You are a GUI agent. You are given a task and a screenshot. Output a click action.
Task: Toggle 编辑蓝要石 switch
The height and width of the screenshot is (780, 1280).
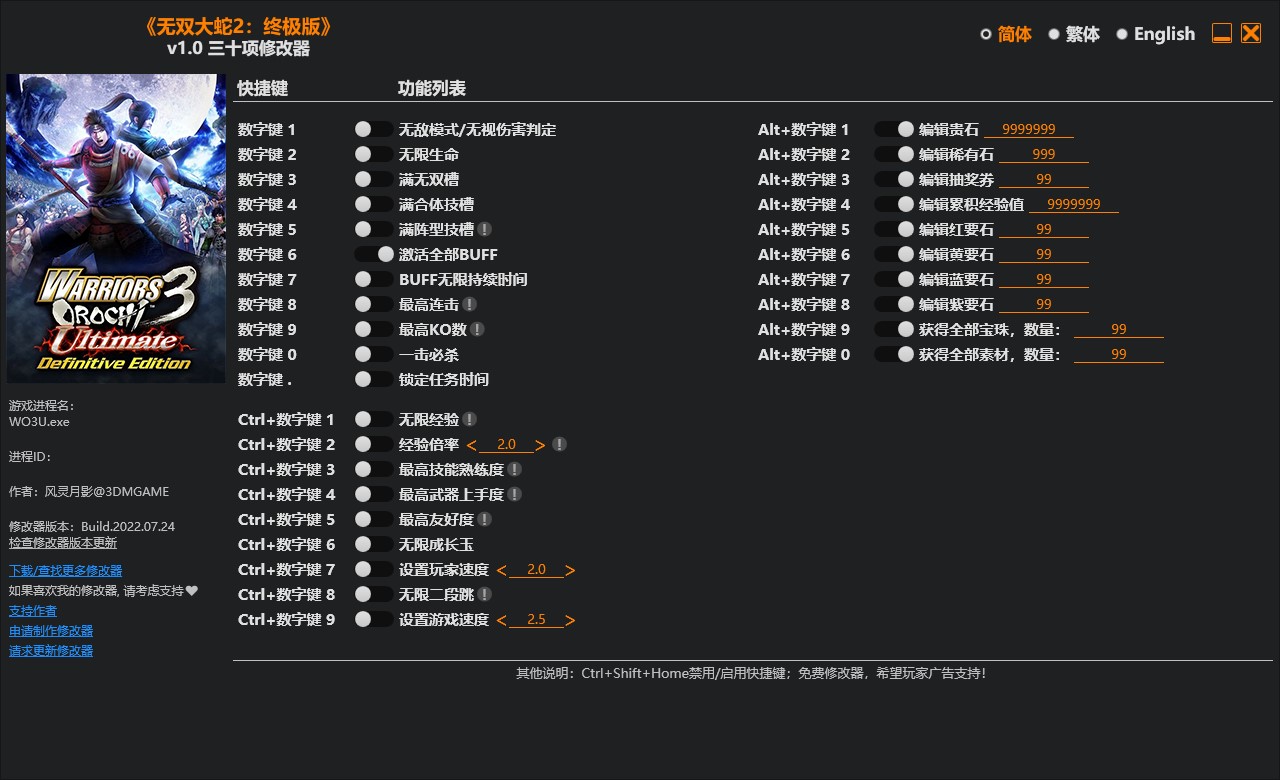click(x=894, y=279)
